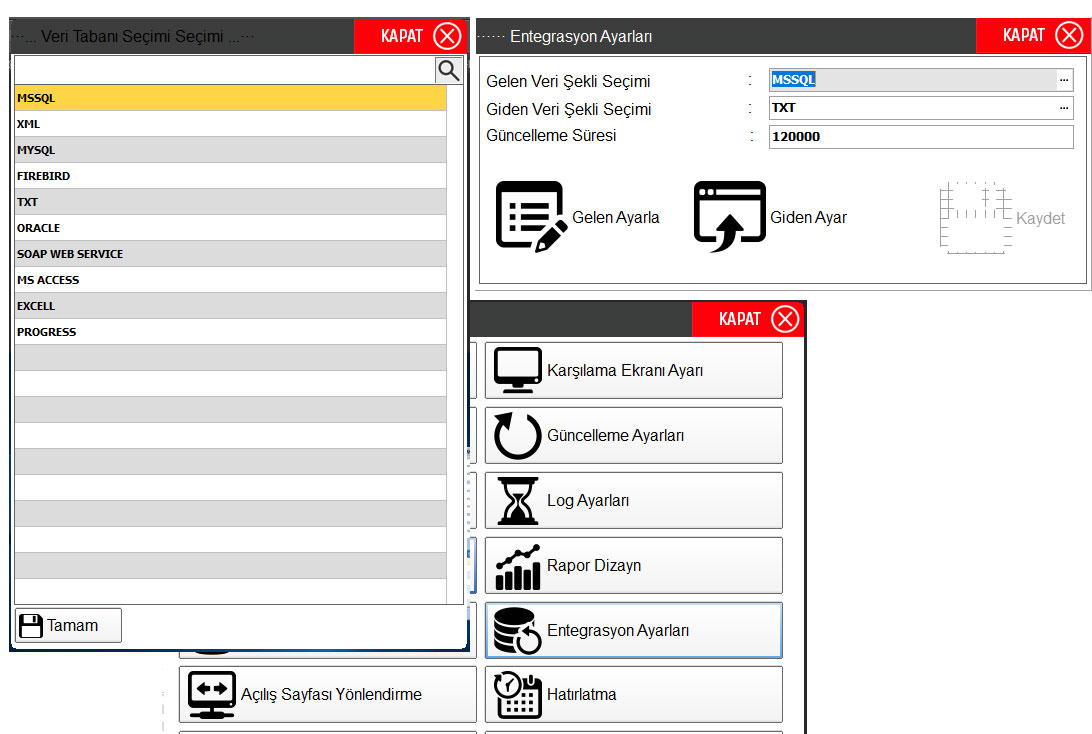
Task: Open Açılış Sayfası Yönlendirme menu entry
Action: tap(328, 694)
